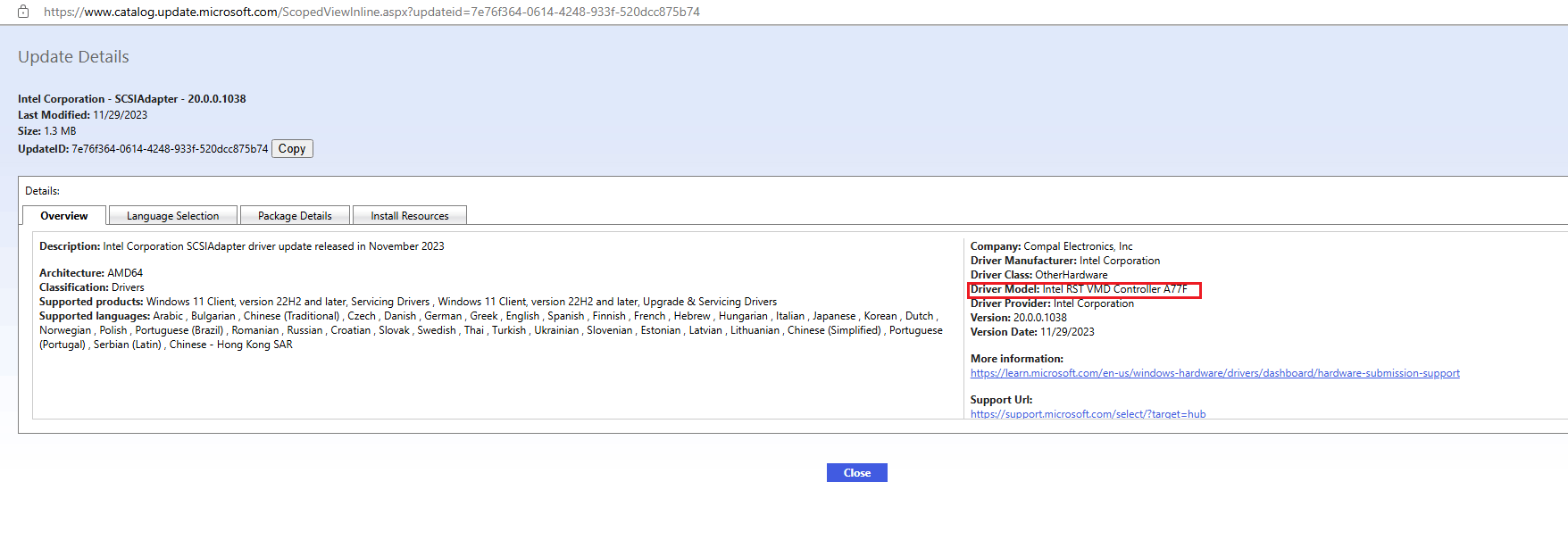The width and height of the screenshot is (1568, 540).
Task: Click Driver Class OtherHardware
Action: 1039,275
